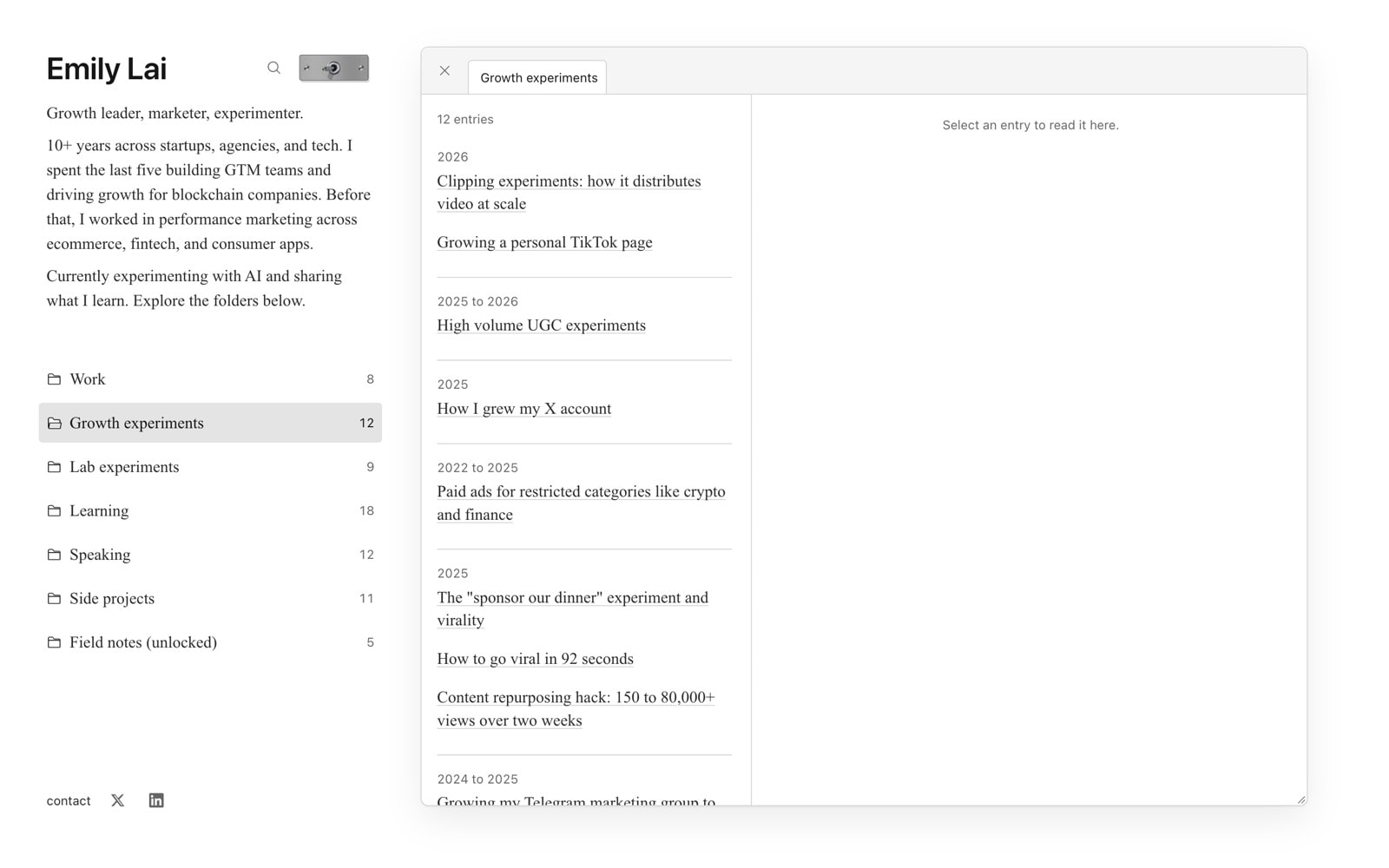
Task: Select the Growth experiments tab
Action: pos(537,77)
